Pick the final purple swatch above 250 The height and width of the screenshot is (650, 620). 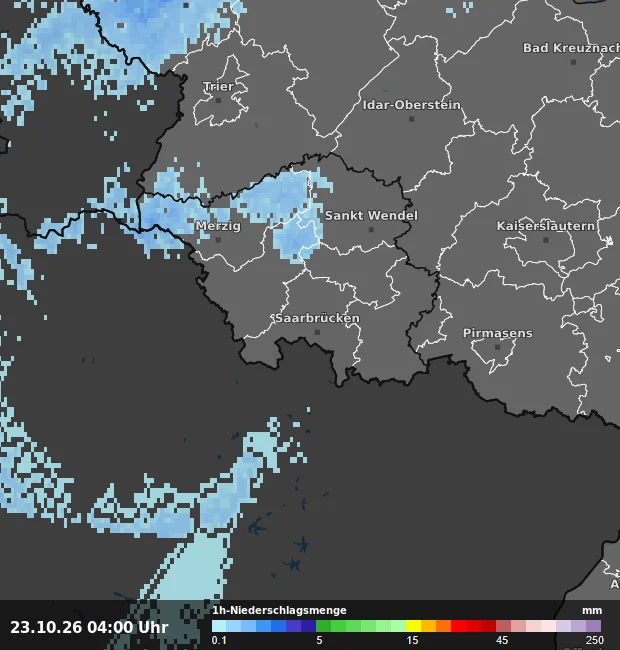(x=593, y=626)
